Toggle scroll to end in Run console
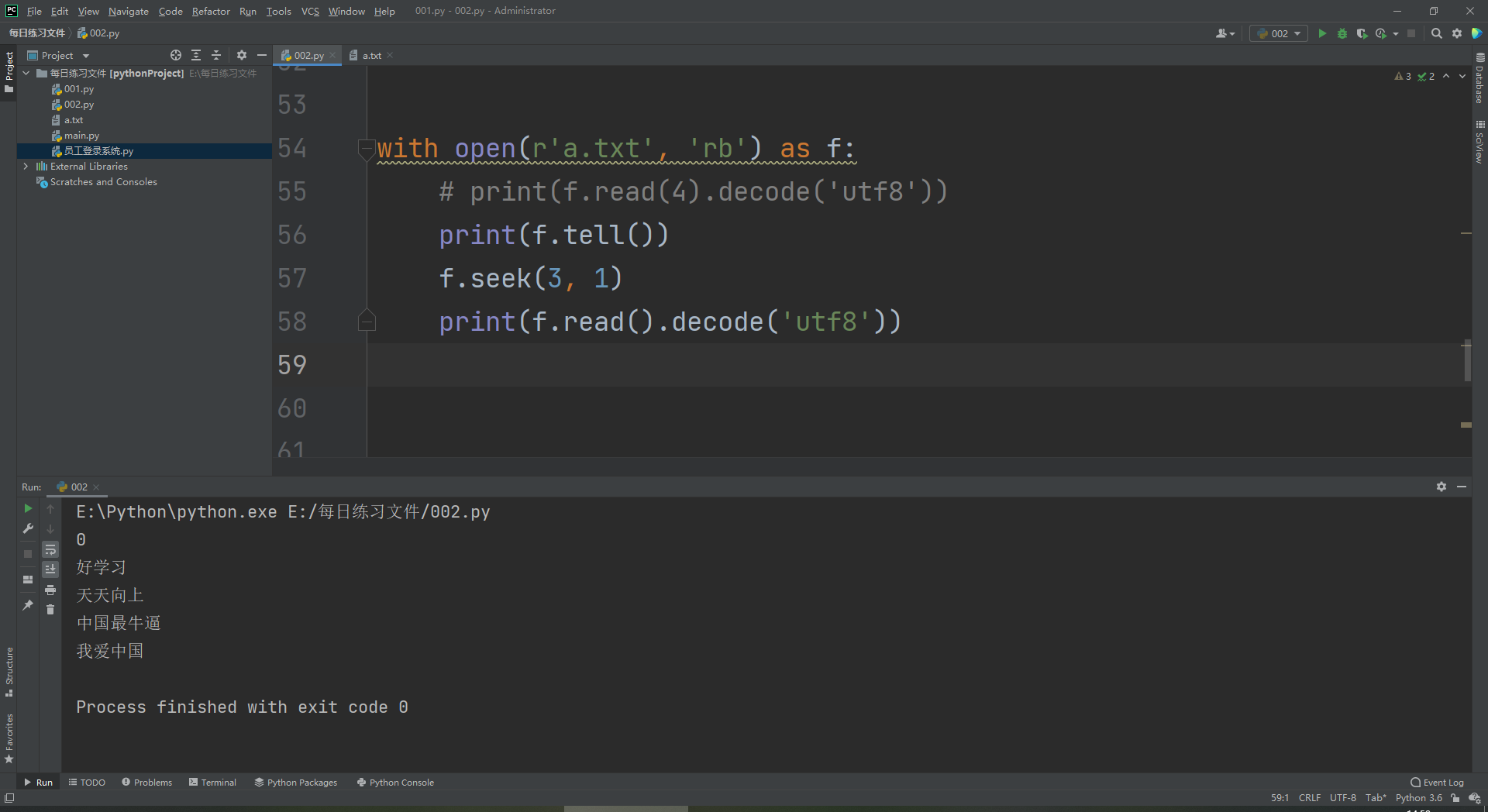Viewport: 1488px width, 812px height. click(50, 569)
